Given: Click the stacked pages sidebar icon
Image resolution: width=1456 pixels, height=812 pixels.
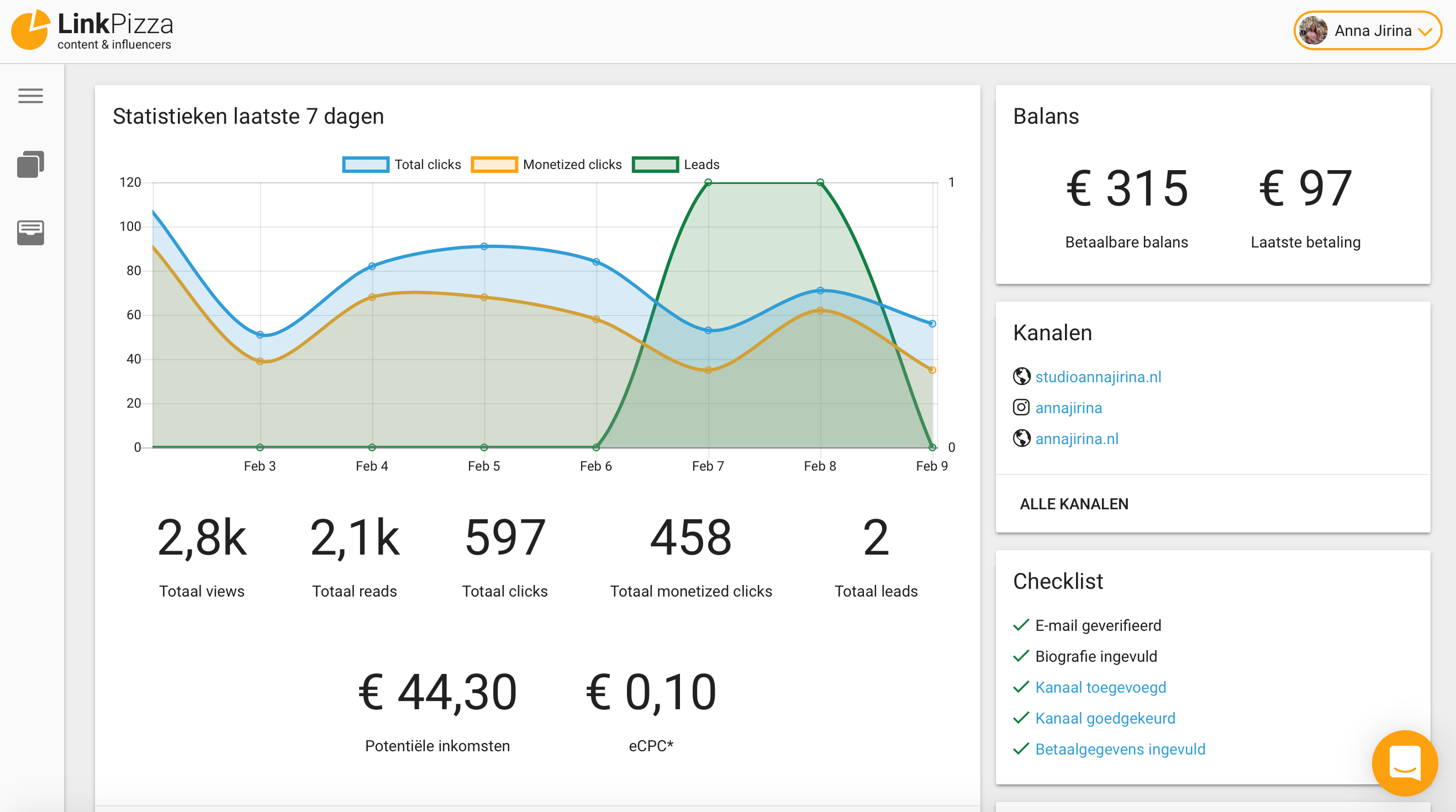Looking at the screenshot, I should click(x=30, y=165).
